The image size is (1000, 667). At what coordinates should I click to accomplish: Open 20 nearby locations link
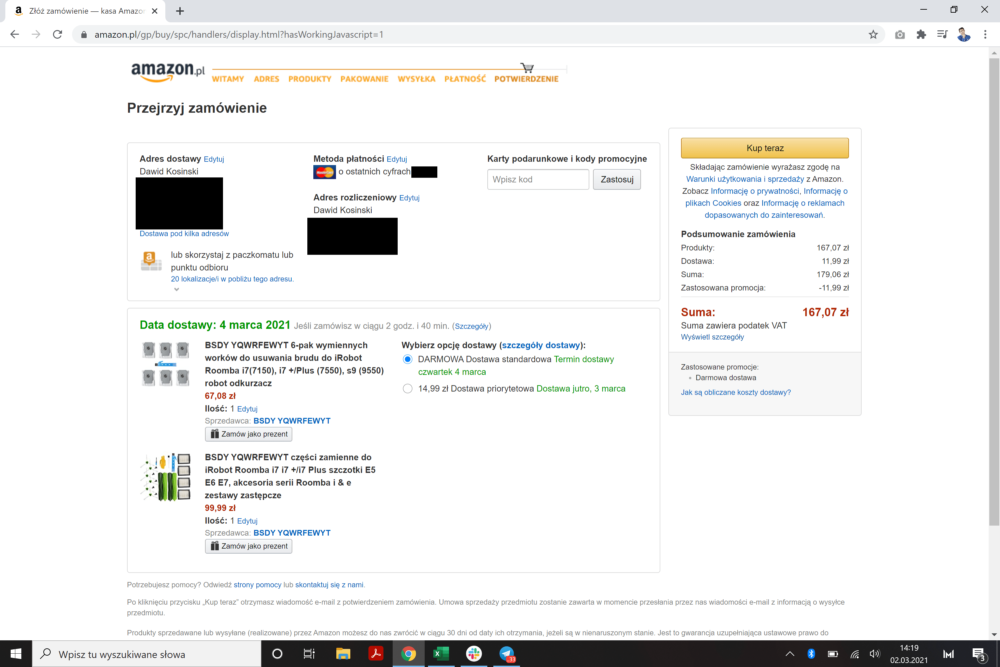pos(232,279)
